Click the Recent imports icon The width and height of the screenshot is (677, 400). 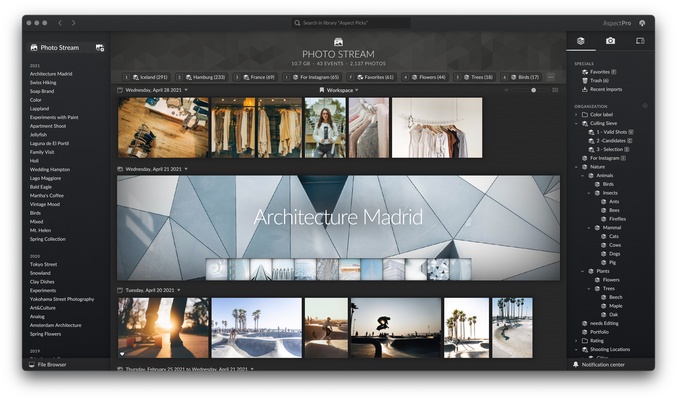tap(585, 89)
